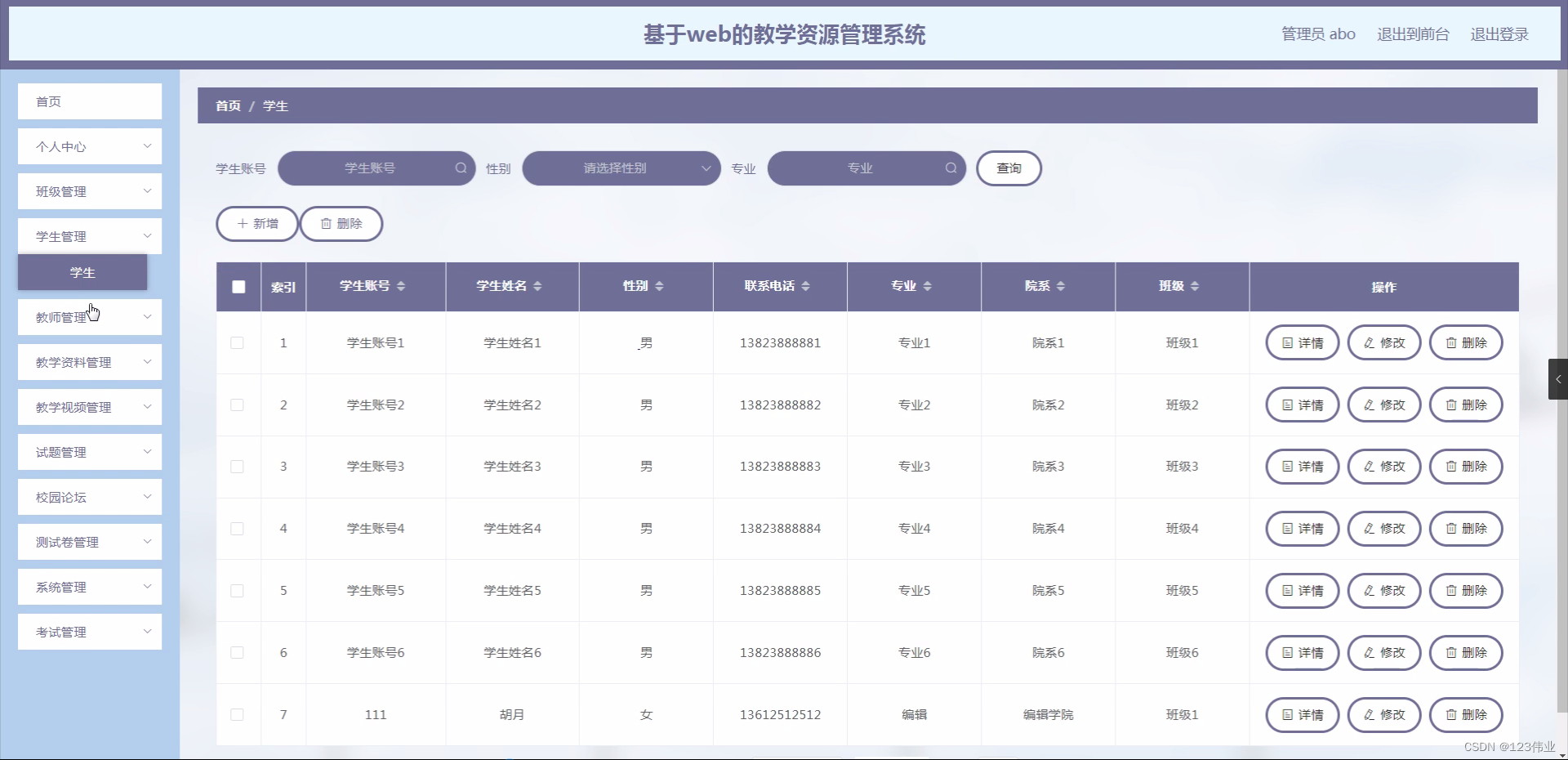Expand the 系统管理 sidebar menu

click(89, 587)
